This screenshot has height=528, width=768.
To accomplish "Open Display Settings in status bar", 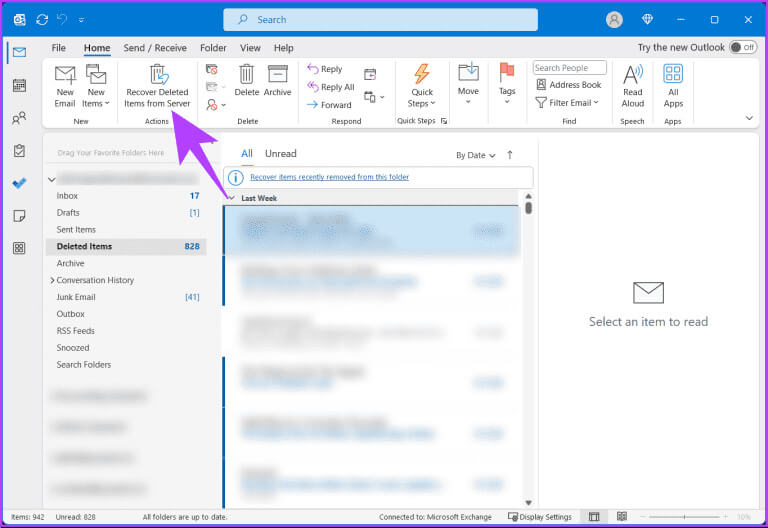I will coord(540,517).
